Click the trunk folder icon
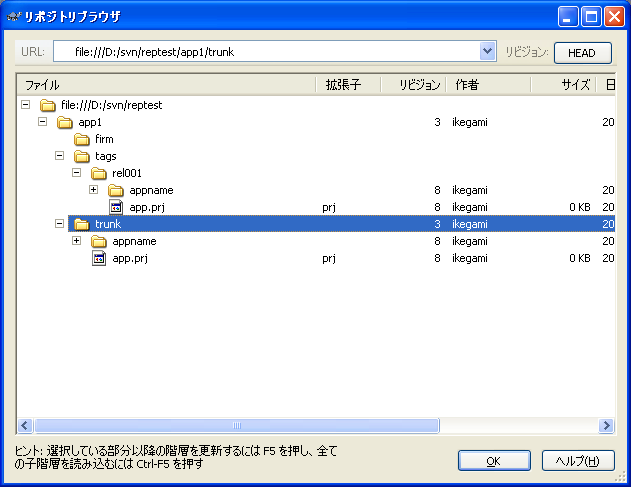631x487 pixels. coord(82,224)
